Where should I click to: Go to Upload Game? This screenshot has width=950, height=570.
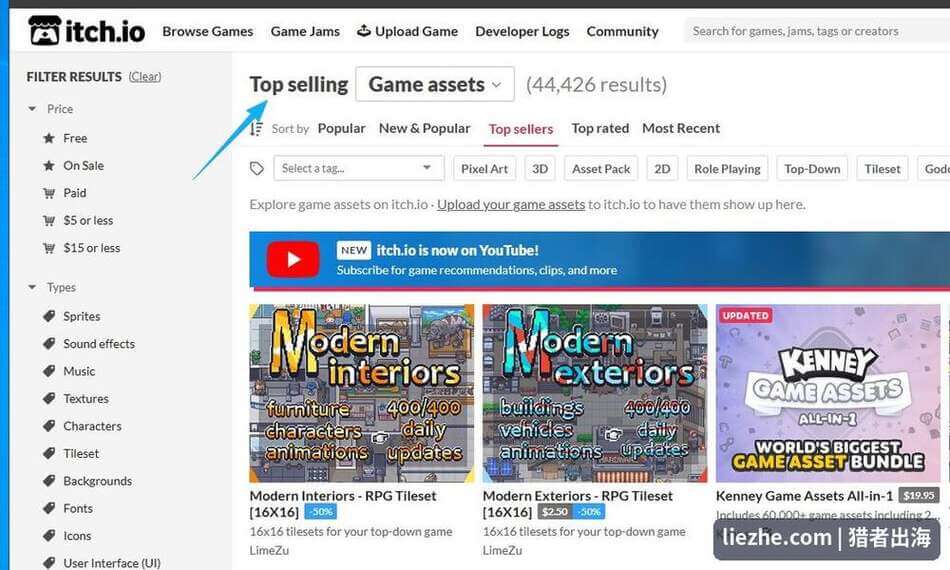407,31
